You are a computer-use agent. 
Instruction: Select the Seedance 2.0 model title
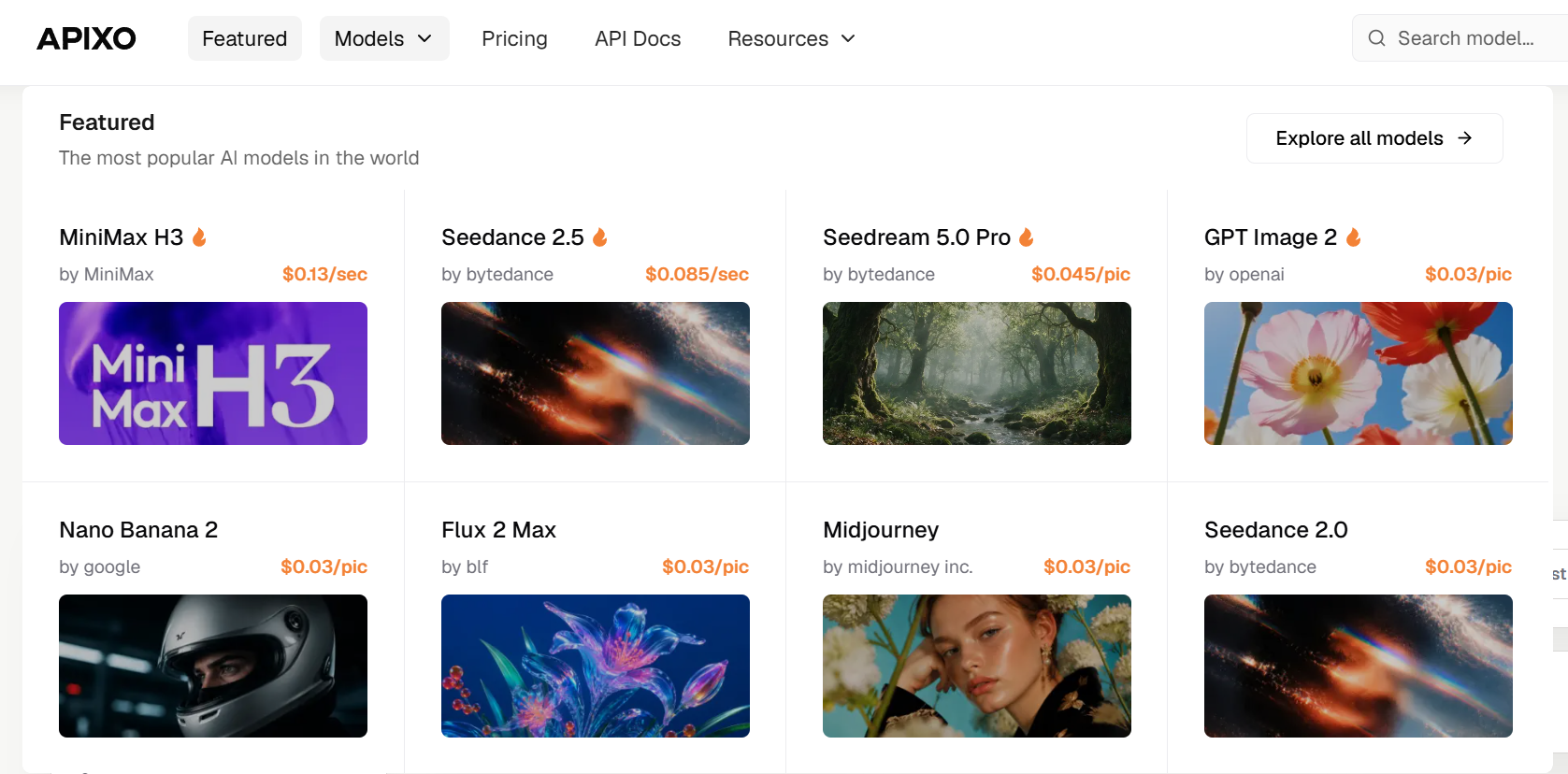[1275, 530]
